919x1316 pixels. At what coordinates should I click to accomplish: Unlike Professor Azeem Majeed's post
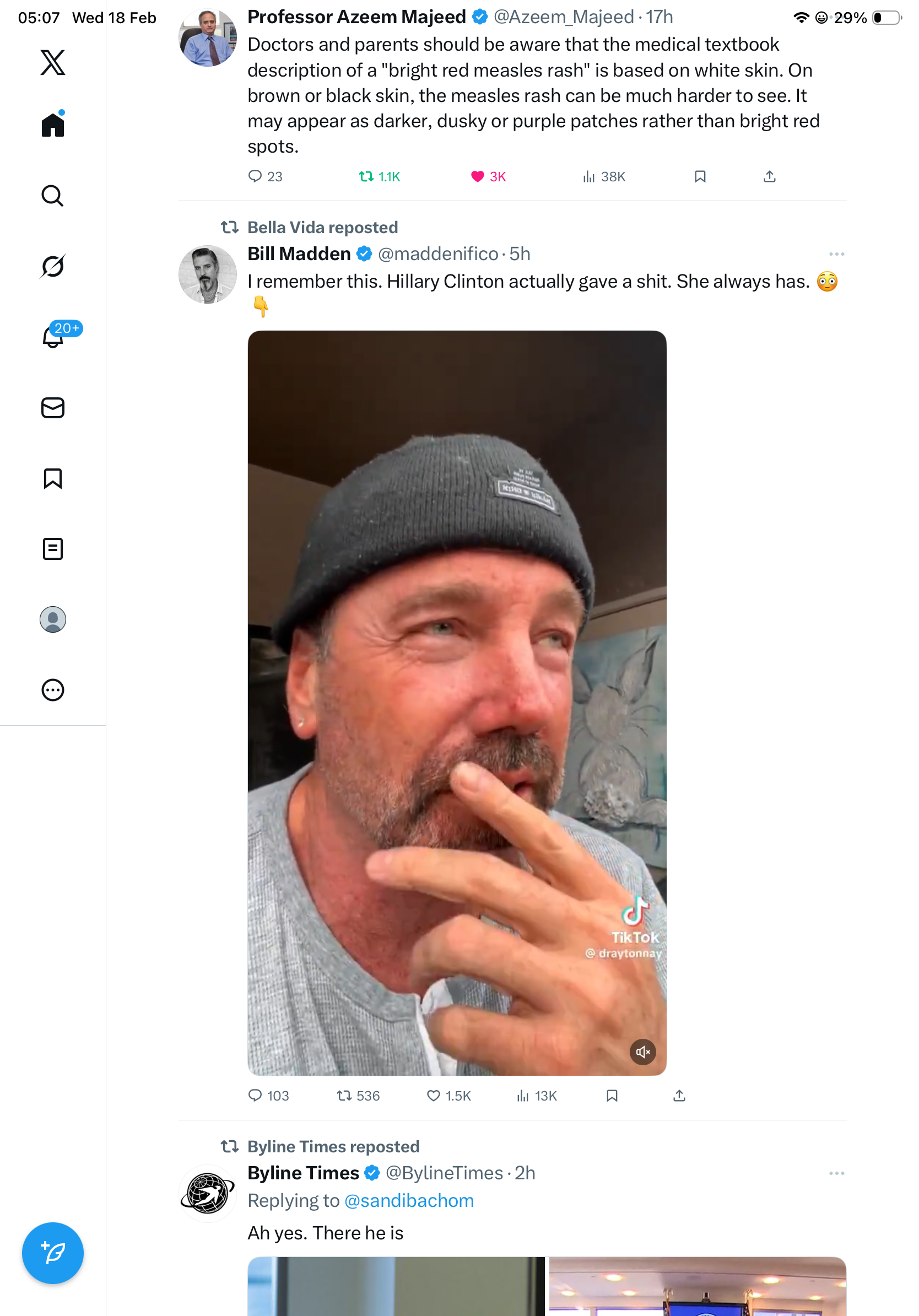point(477,176)
